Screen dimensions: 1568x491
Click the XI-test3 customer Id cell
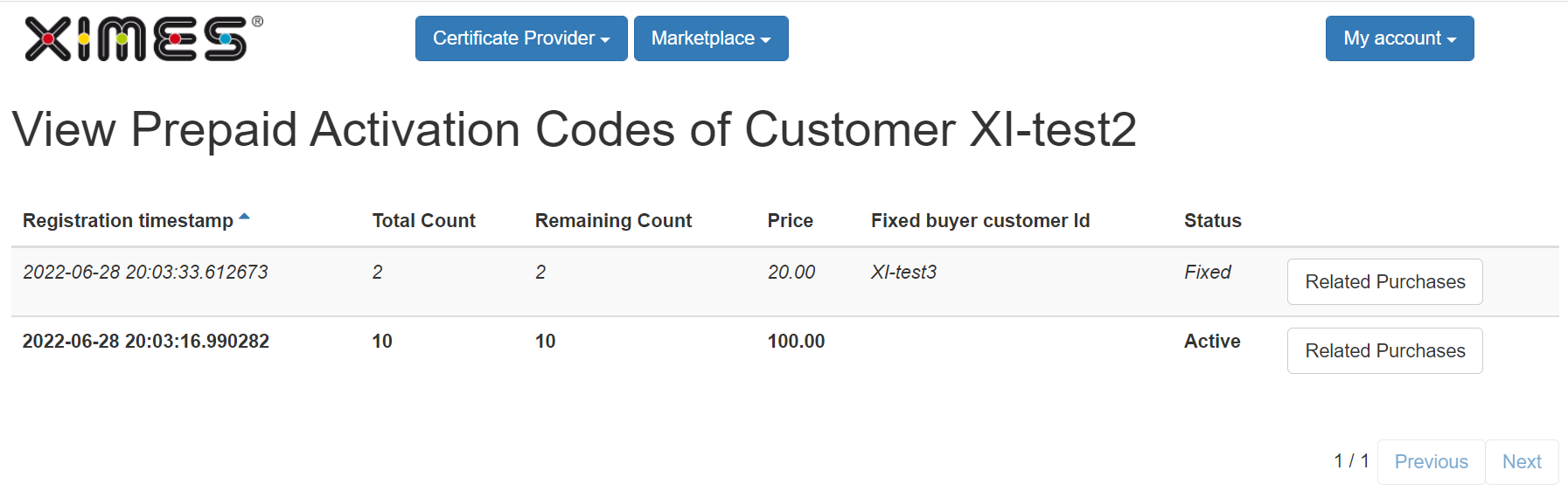pyautogui.click(x=903, y=273)
